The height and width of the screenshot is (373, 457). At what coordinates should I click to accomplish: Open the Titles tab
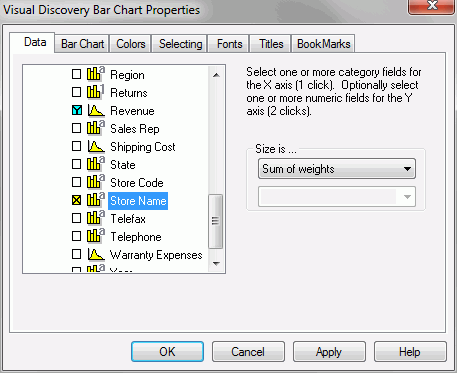click(271, 44)
